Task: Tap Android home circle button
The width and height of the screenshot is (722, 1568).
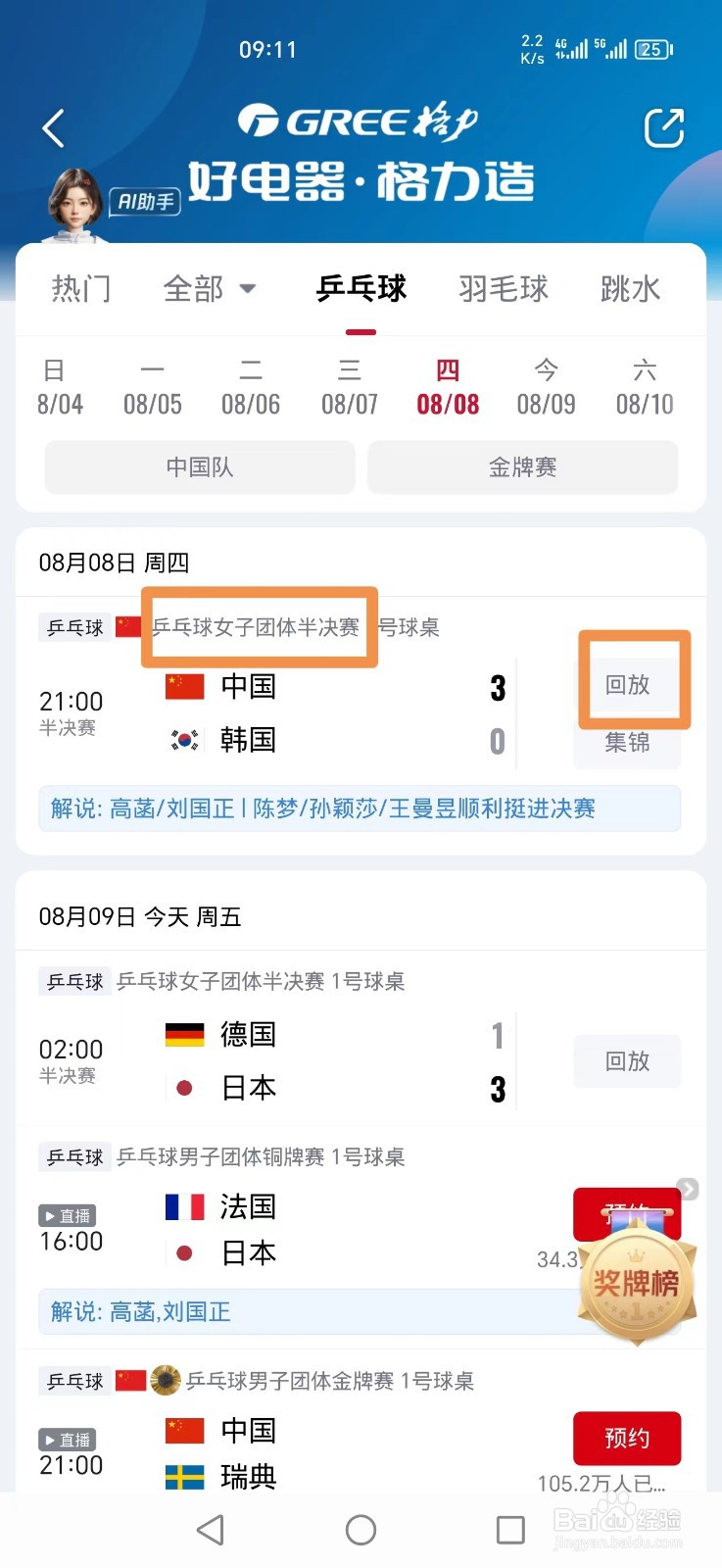Action: coord(361,1530)
